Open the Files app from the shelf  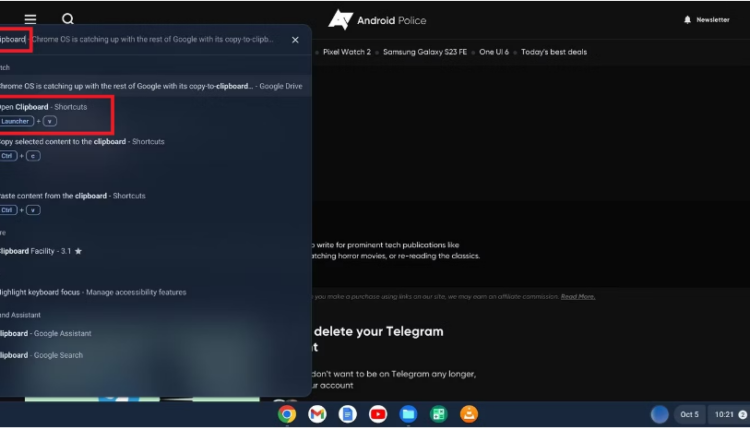[408, 414]
